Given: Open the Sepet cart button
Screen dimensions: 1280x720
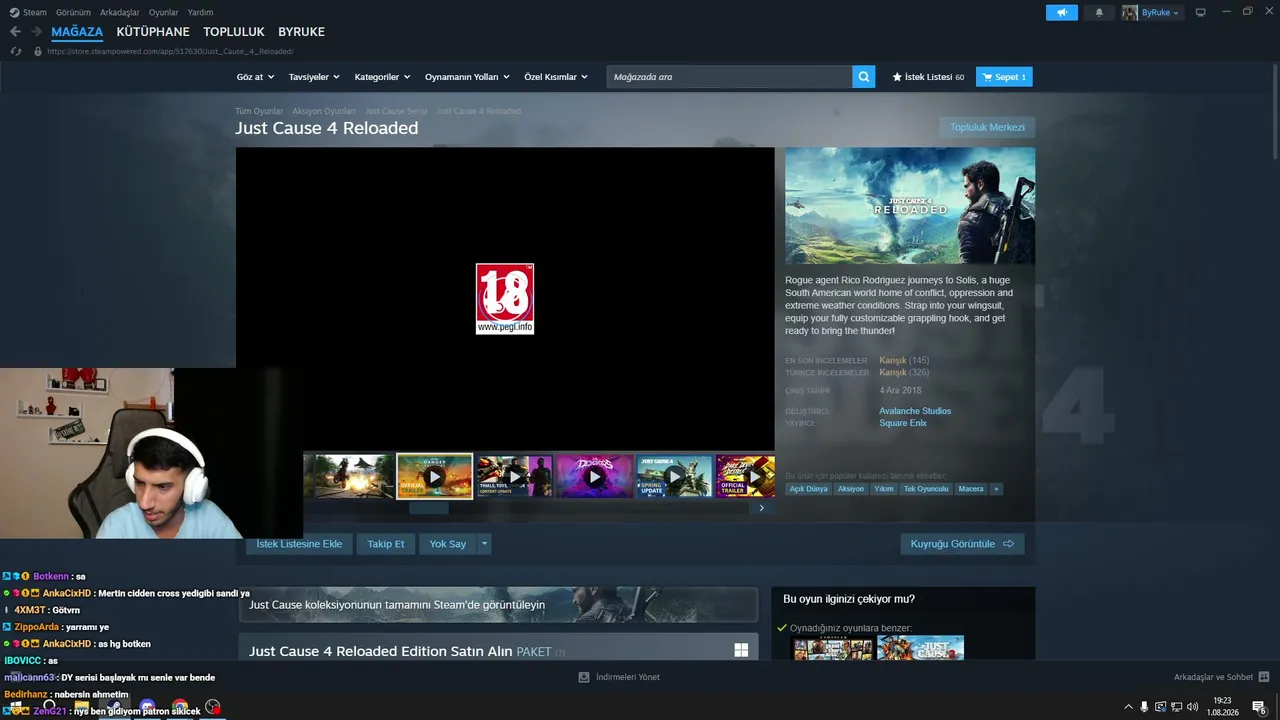Looking at the screenshot, I should (x=1004, y=77).
